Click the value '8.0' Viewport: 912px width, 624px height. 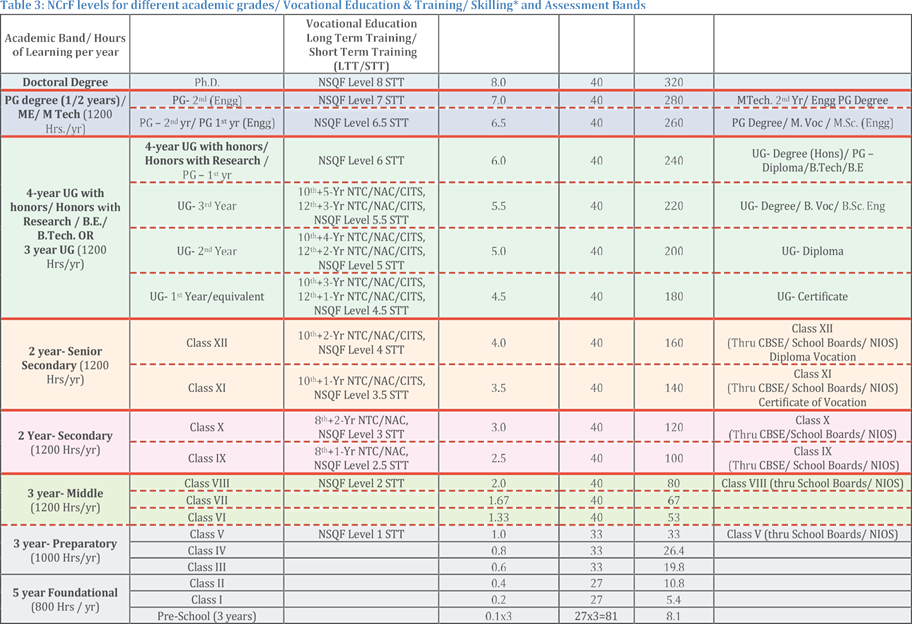click(498, 82)
